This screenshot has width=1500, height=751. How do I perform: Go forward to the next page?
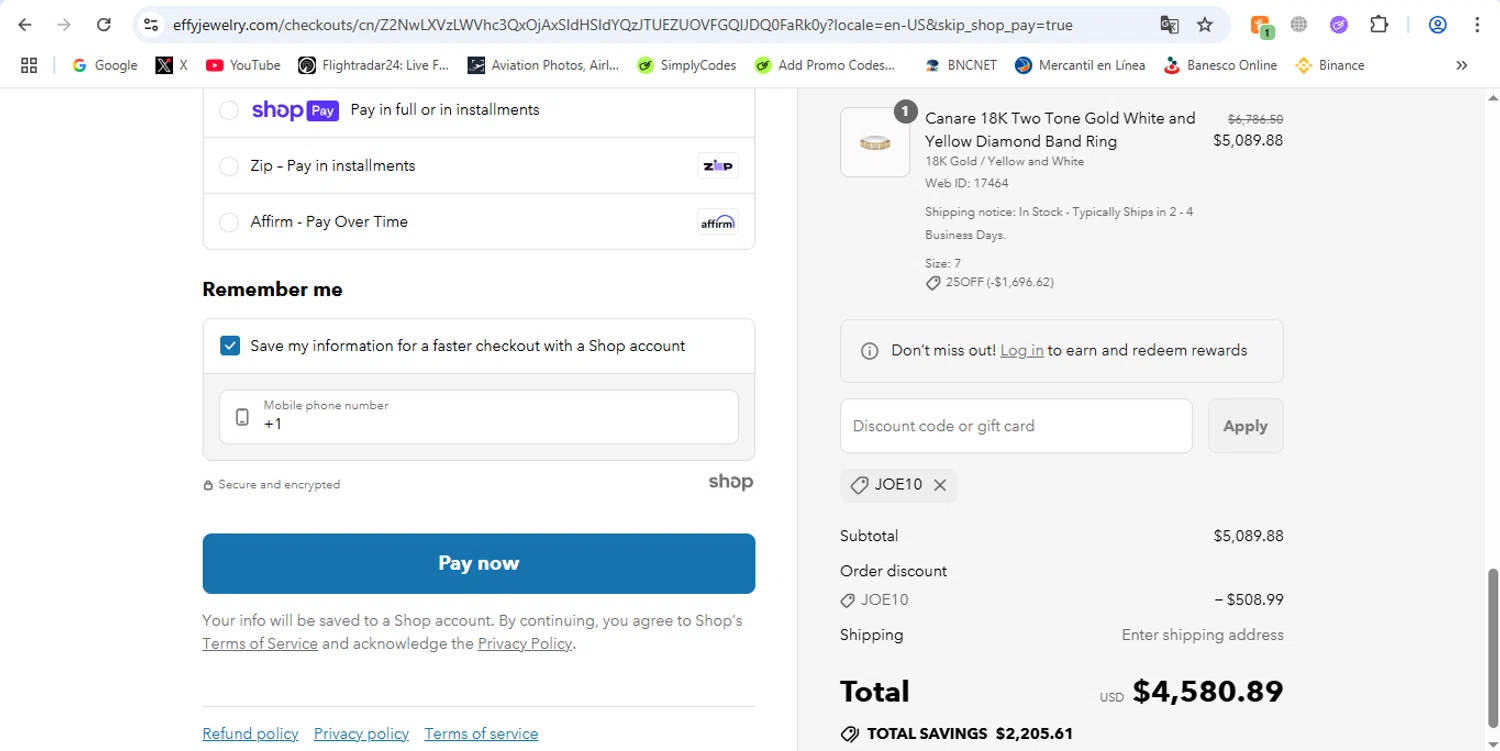[x=64, y=25]
